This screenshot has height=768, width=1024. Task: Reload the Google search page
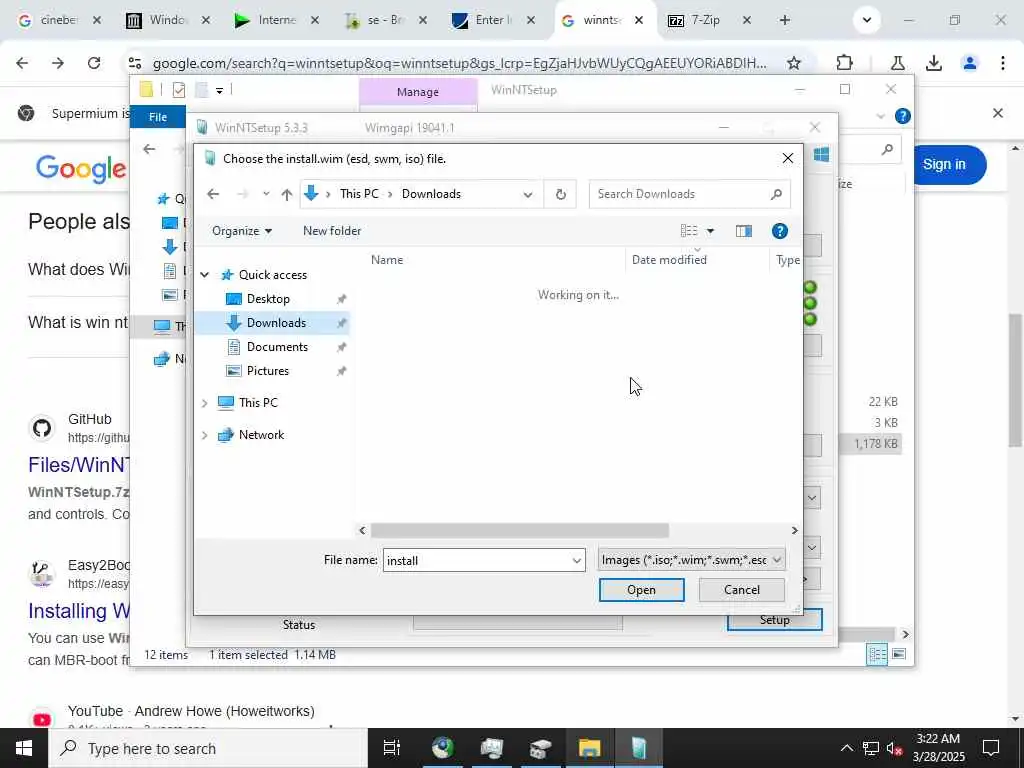tap(94, 63)
